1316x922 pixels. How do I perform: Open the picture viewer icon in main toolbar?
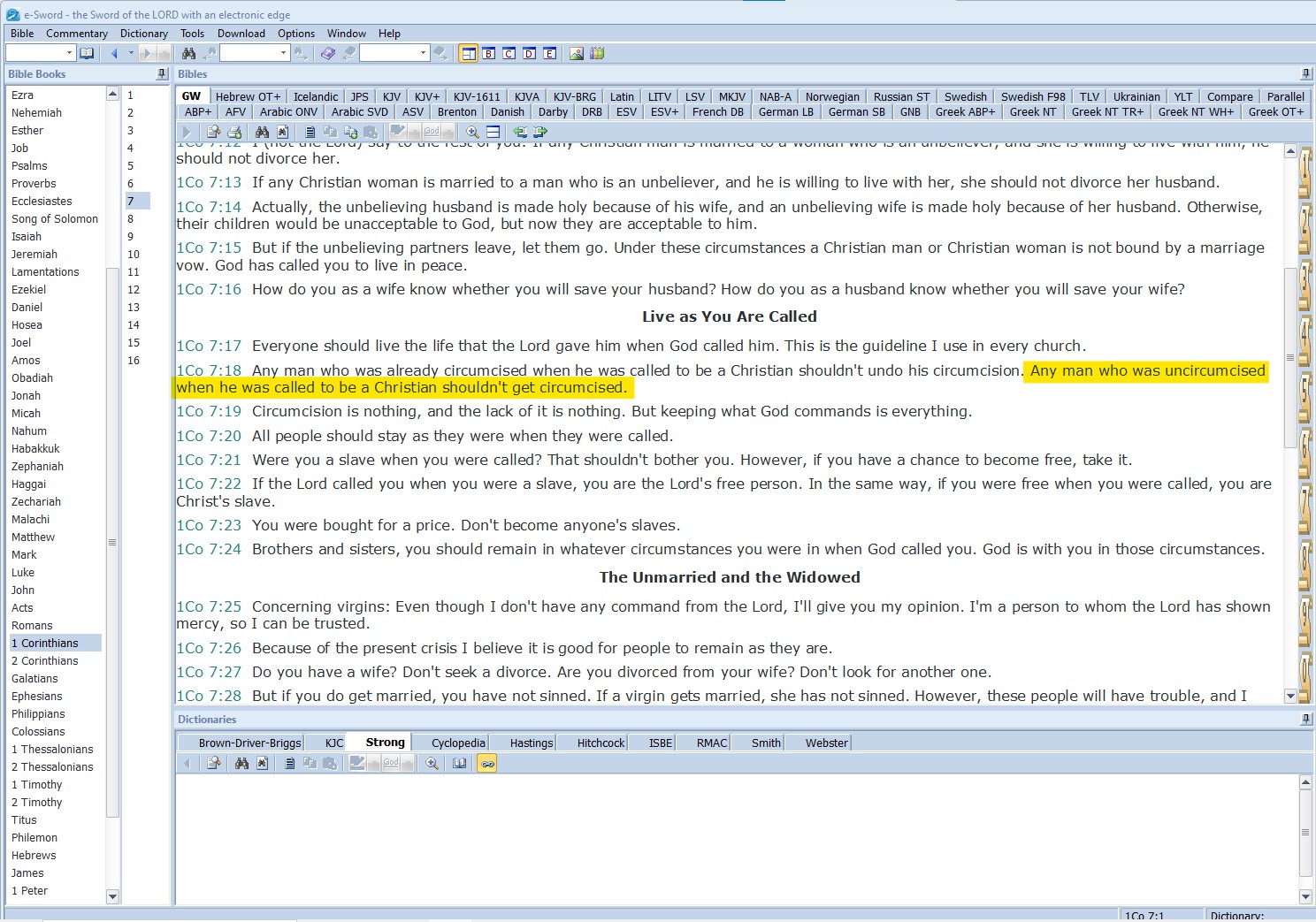point(577,53)
